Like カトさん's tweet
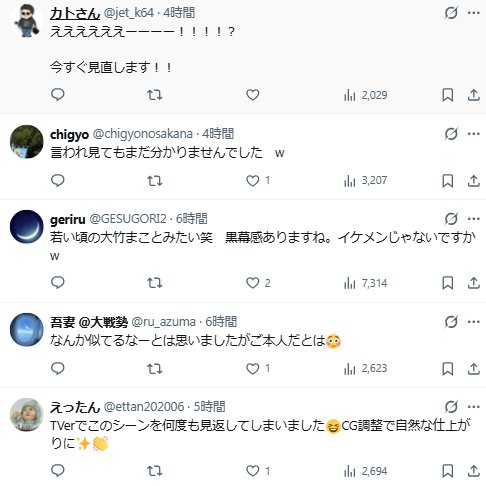The image size is (486, 486). pyautogui.click(x=253, y=95)
